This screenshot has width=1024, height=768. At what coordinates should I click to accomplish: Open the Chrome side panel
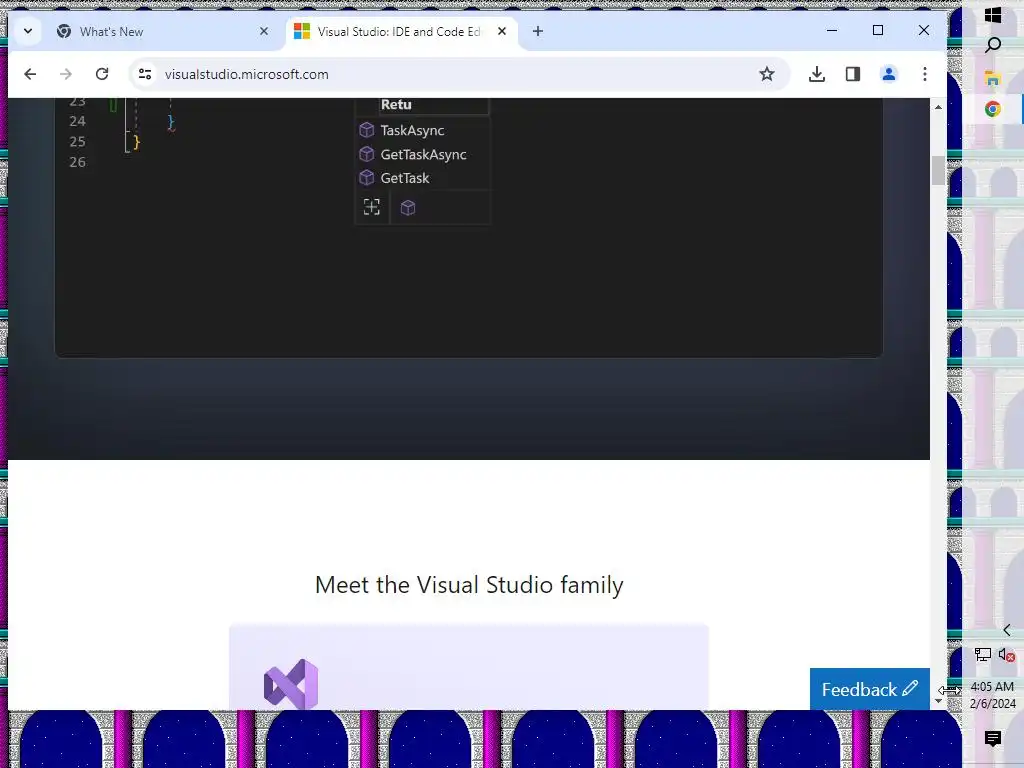click(853, 74)
